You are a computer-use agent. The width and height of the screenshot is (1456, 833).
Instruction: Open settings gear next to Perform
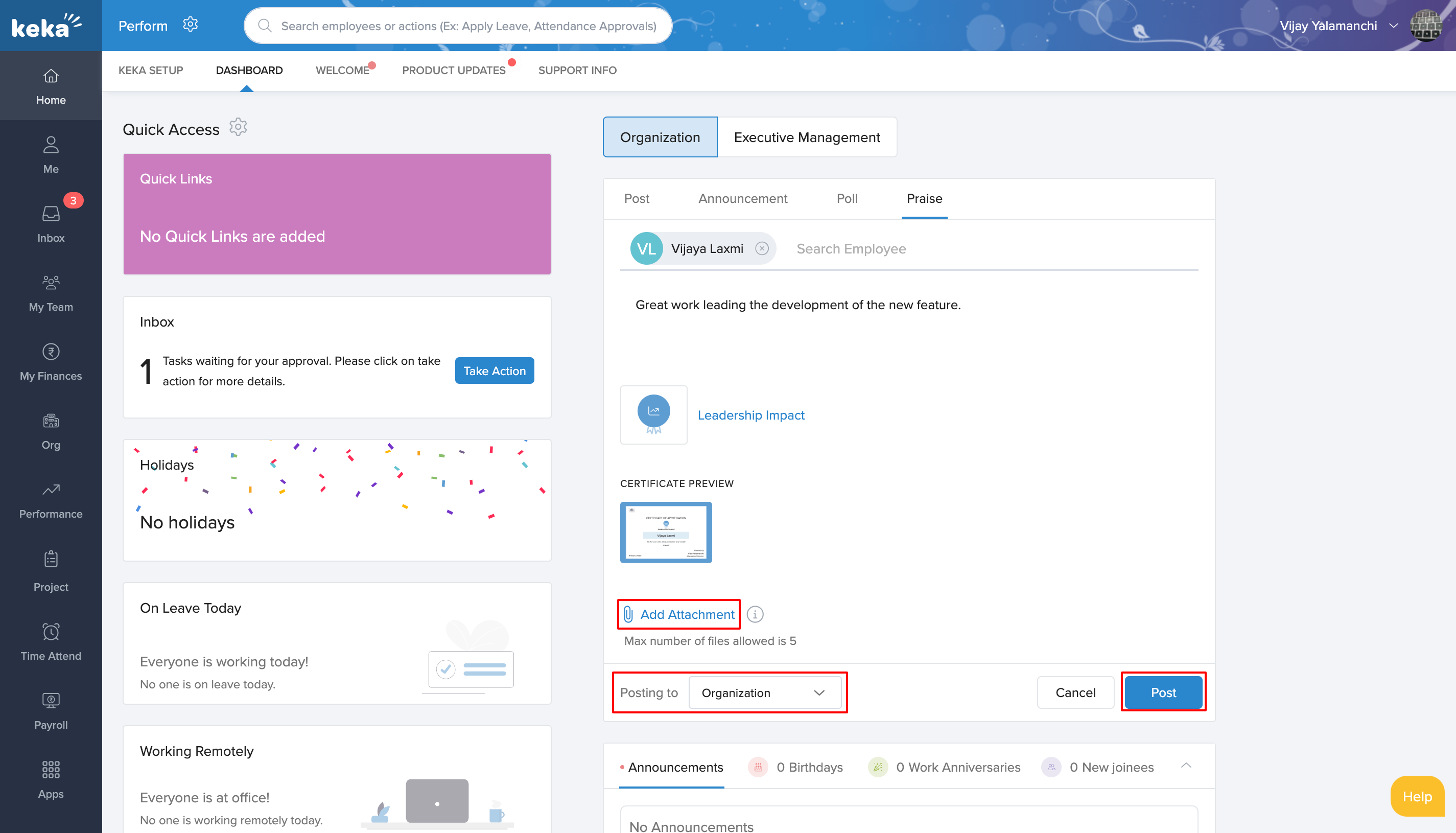click(190, 25)
